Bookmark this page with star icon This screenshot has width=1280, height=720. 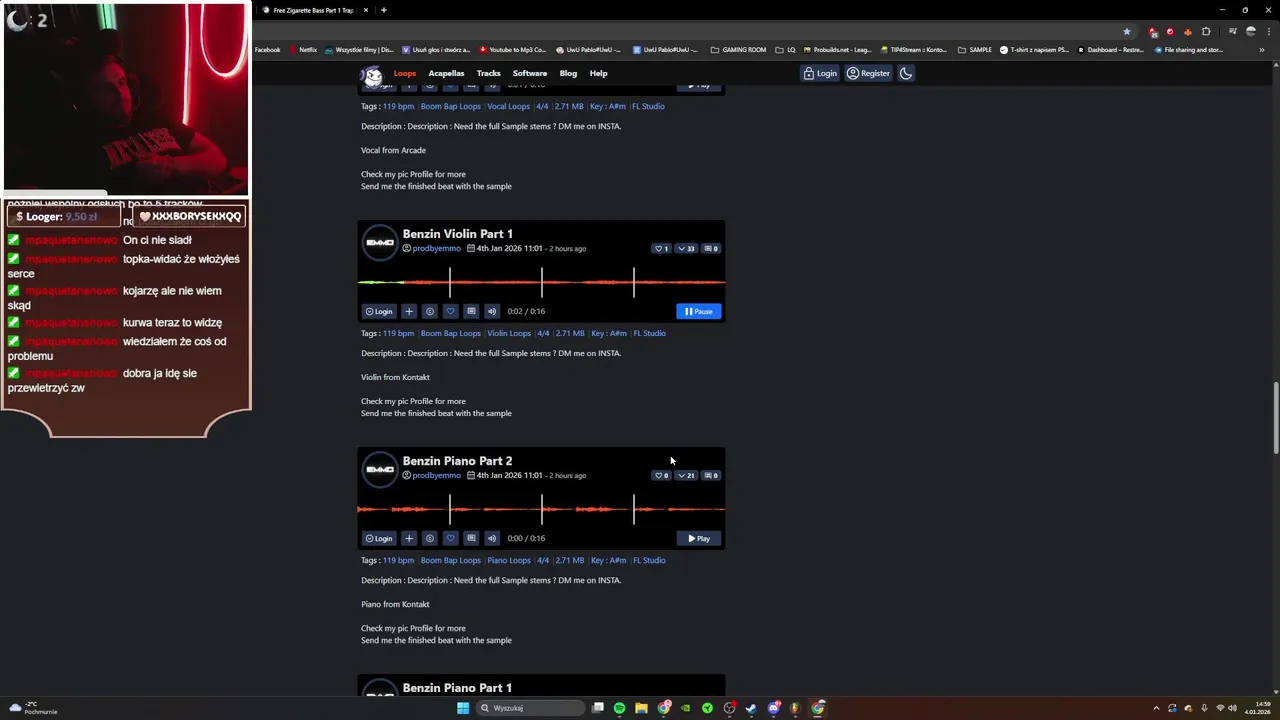(1127, 31)
